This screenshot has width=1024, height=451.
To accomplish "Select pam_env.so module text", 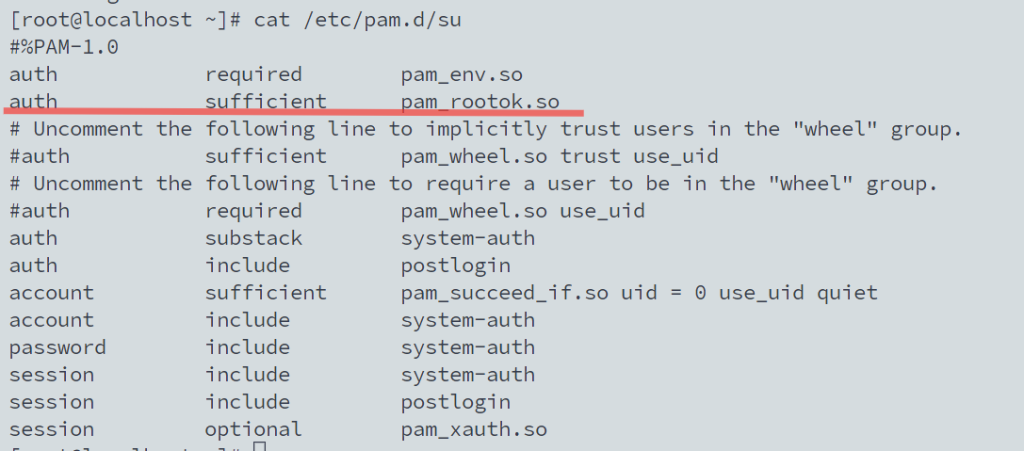I will tap(462, 75).
